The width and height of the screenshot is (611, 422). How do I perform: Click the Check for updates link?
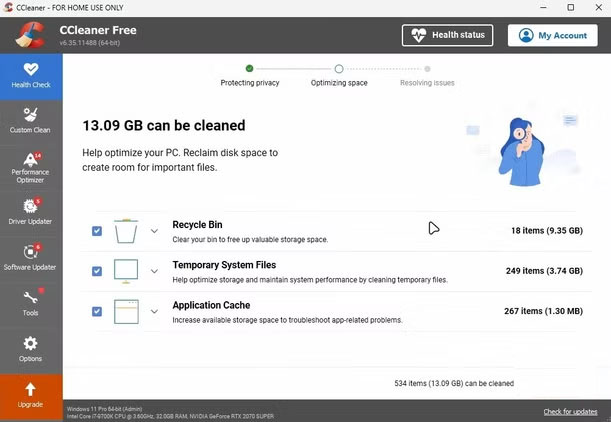click(x=570, y=412)
